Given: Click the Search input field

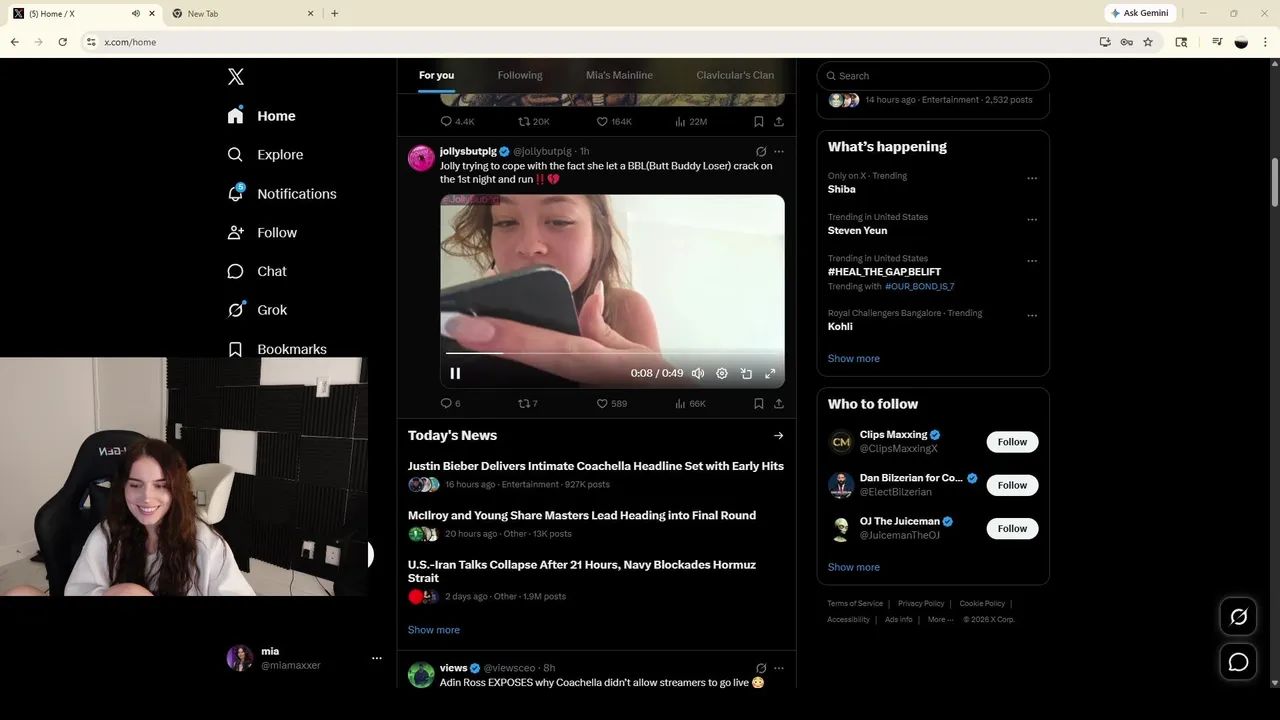Looking at the screenshot, I should [933, 76].
